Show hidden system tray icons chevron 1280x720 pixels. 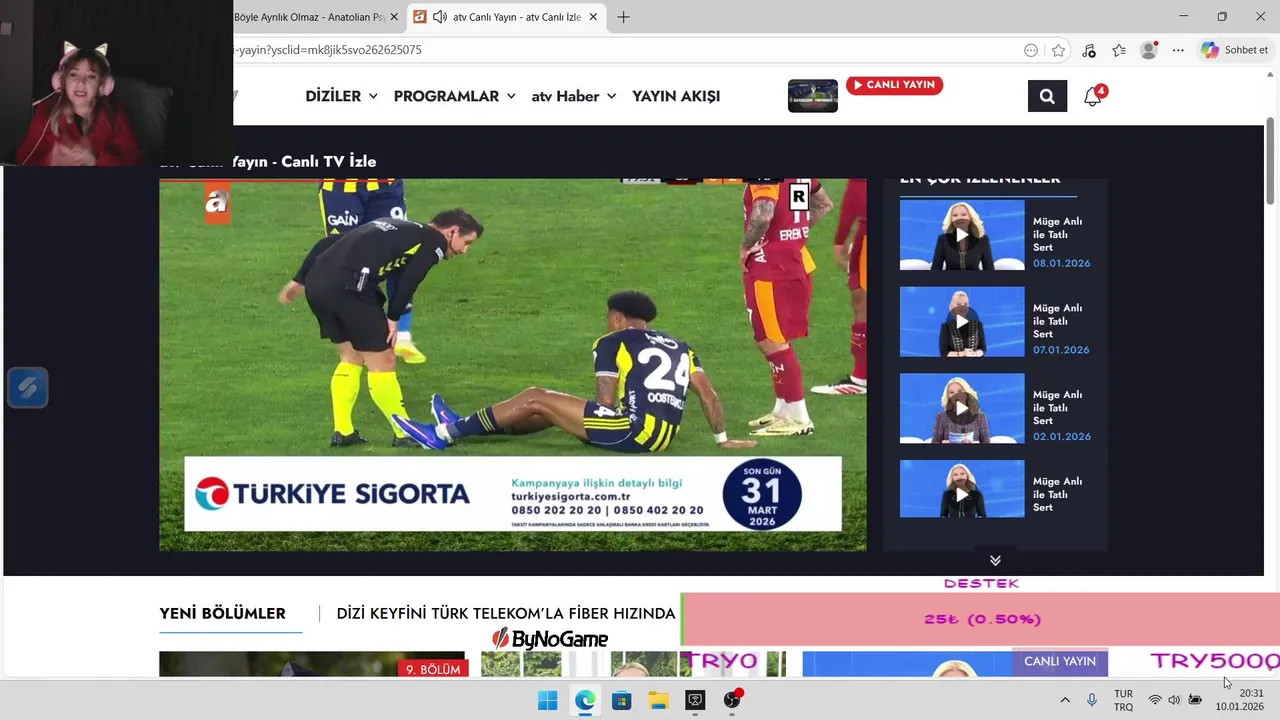1065,700
